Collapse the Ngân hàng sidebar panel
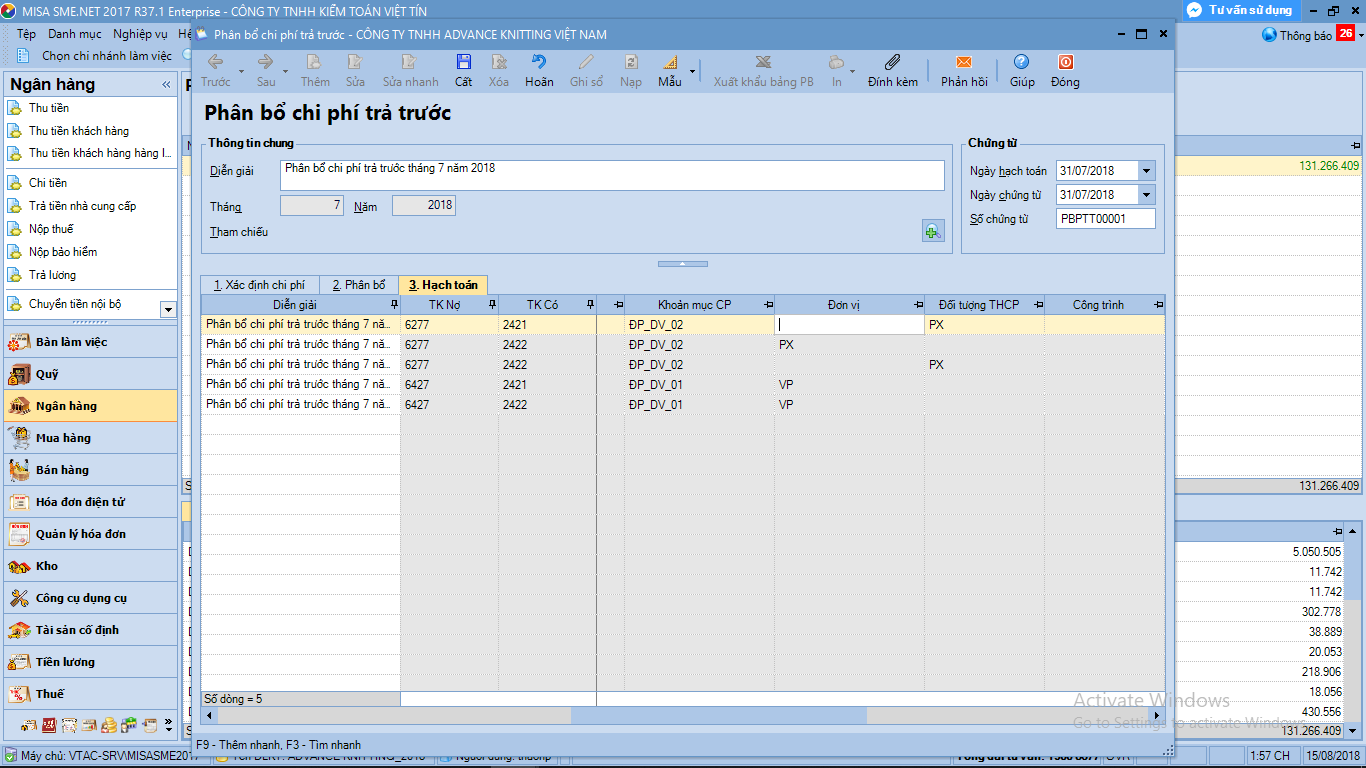Image resolution: width=1366 pixels, height=768 pixels. [166, 85]
